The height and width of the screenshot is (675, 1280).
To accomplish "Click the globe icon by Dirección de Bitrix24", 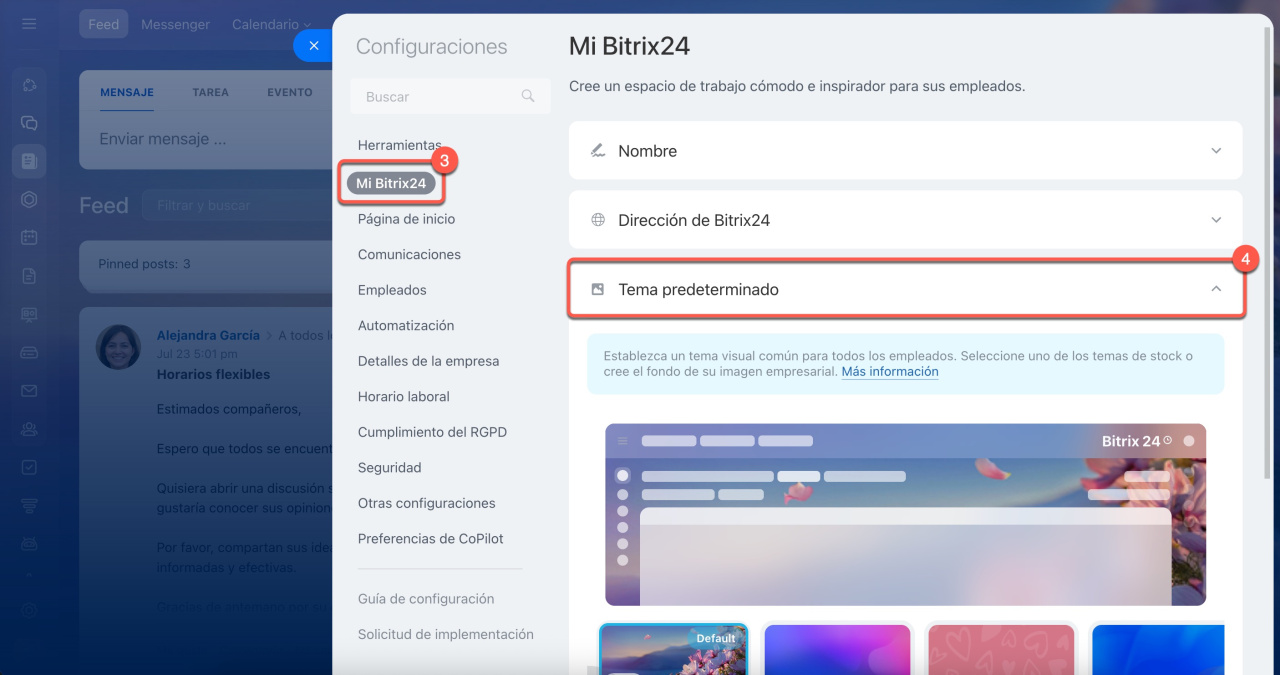I will [x=598, y=220].
